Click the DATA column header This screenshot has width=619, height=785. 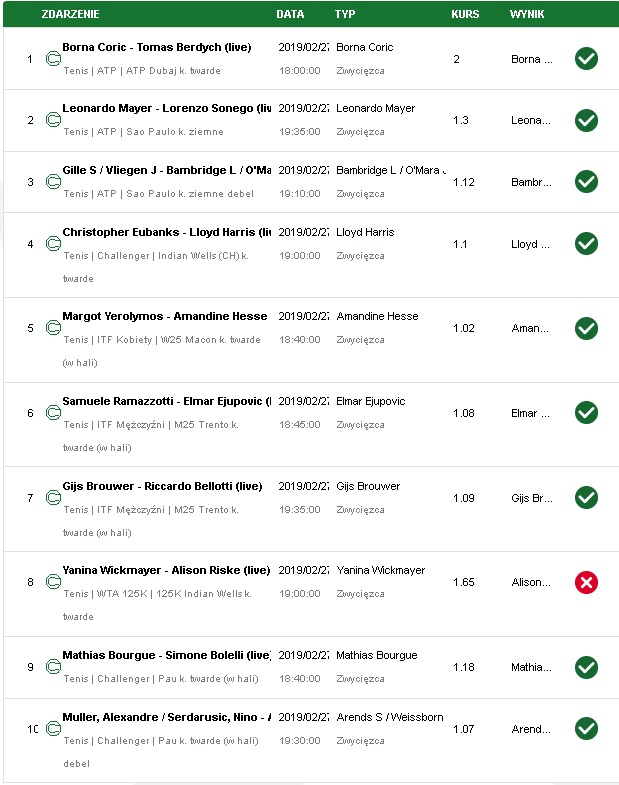[x=290, y=14]
